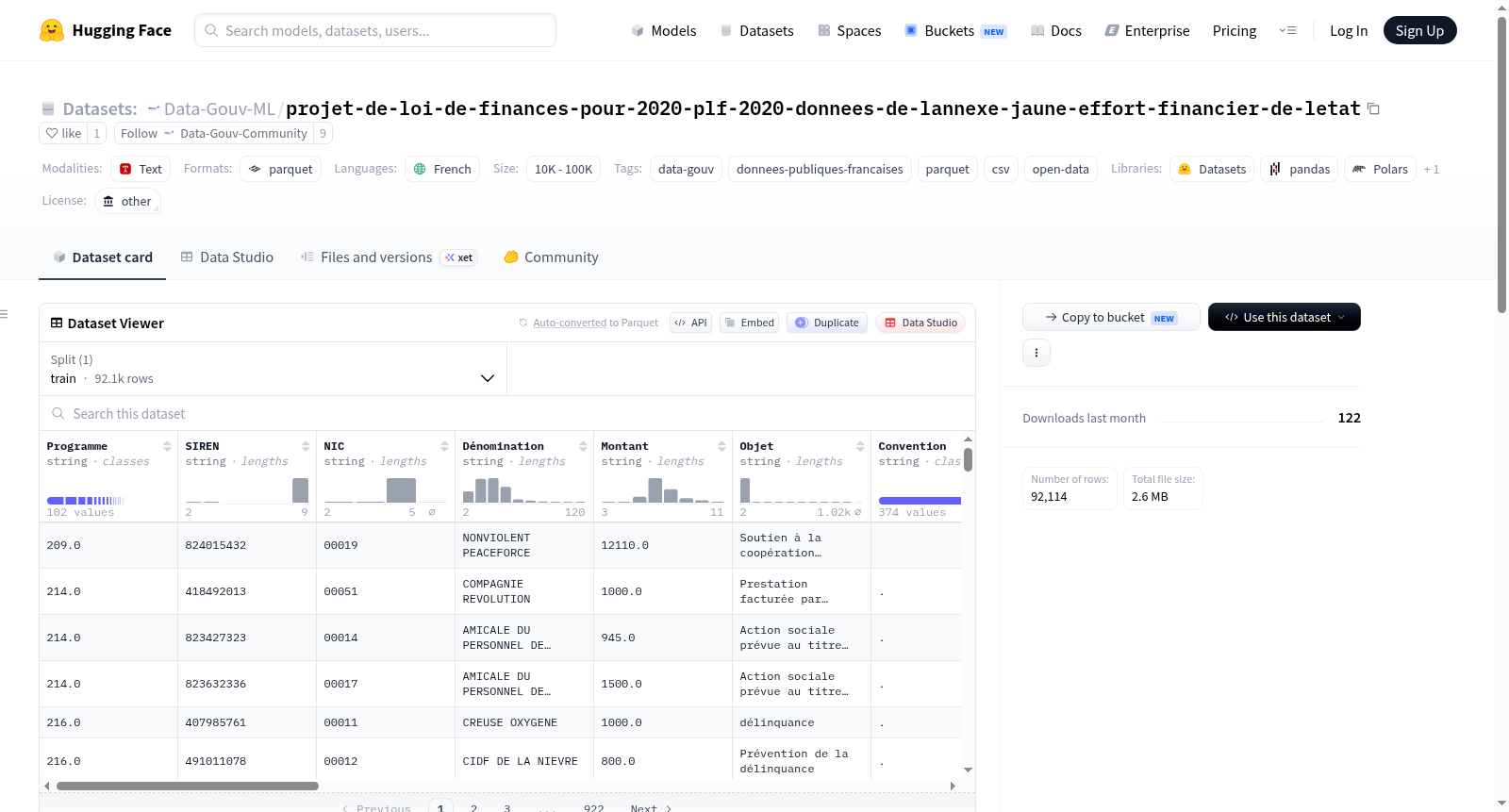
Task: Sort the SIREN column
Action: point(306,446)
